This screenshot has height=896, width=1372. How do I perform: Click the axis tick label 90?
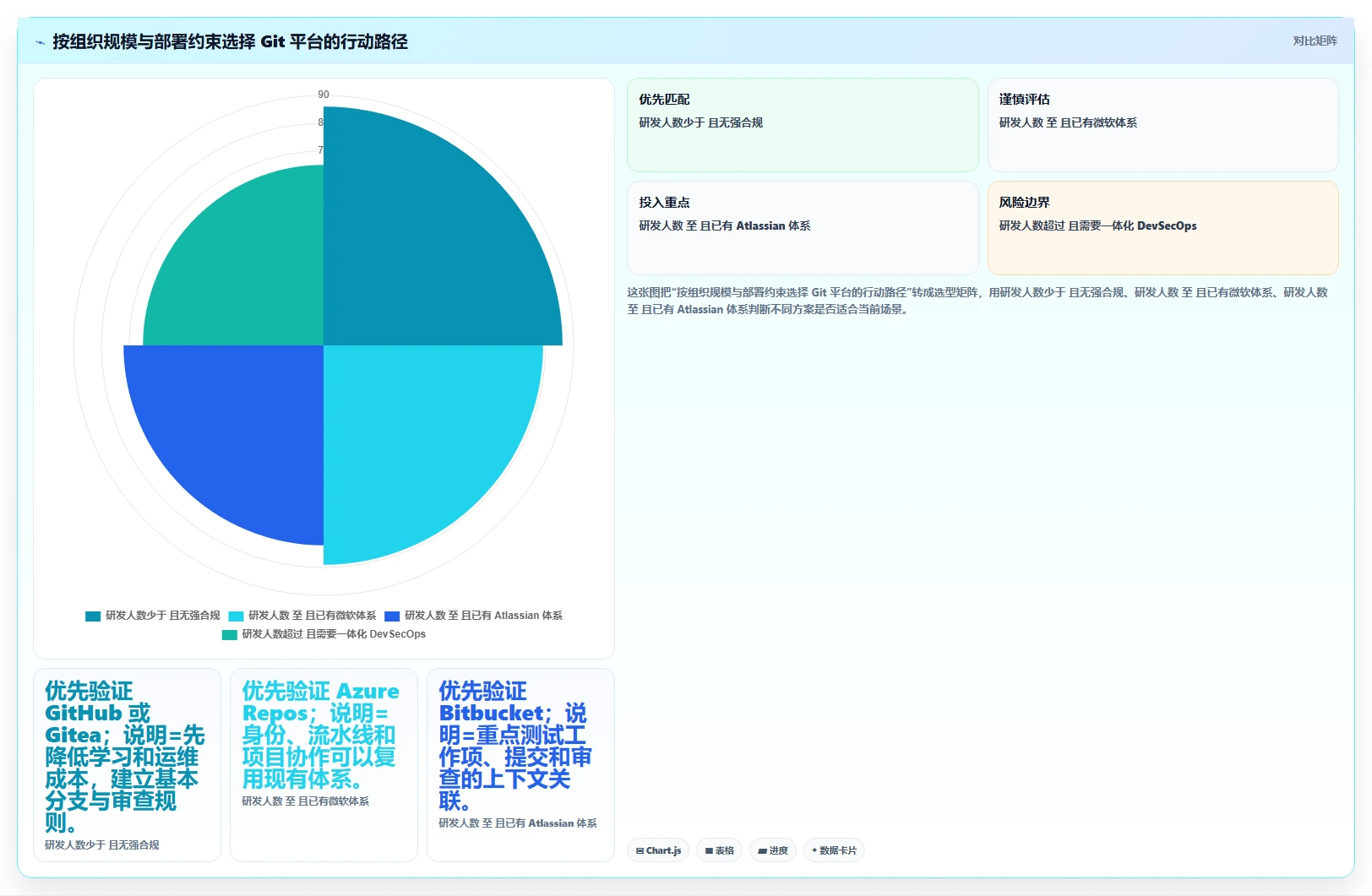324,95
